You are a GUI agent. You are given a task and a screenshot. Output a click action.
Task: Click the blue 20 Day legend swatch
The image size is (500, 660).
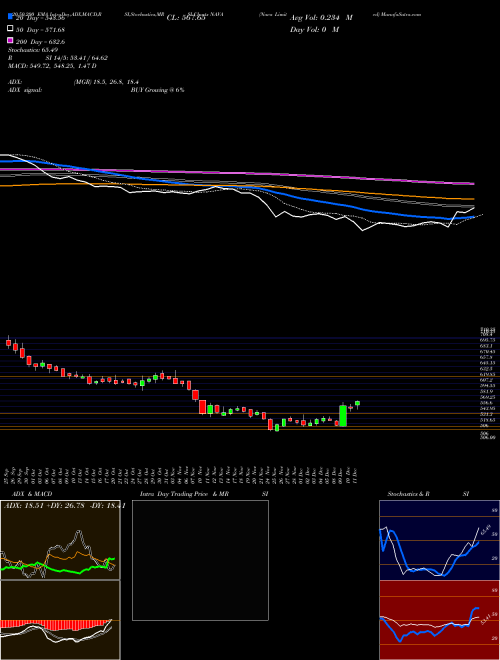(10, 17)
